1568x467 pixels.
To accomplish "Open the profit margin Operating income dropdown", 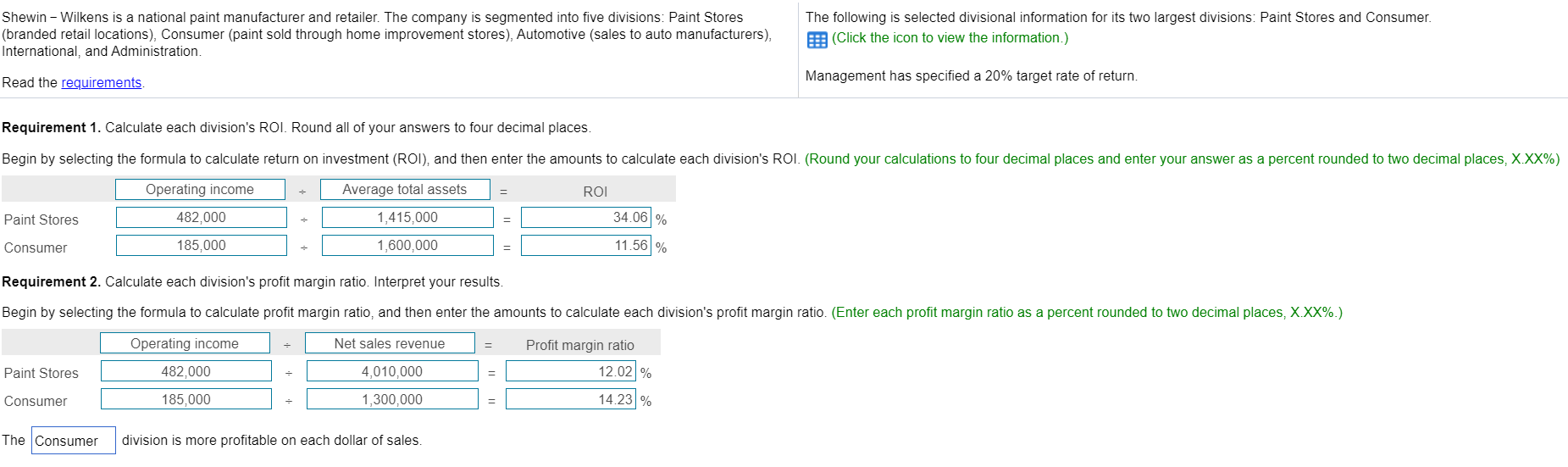I will coord(185,343).
